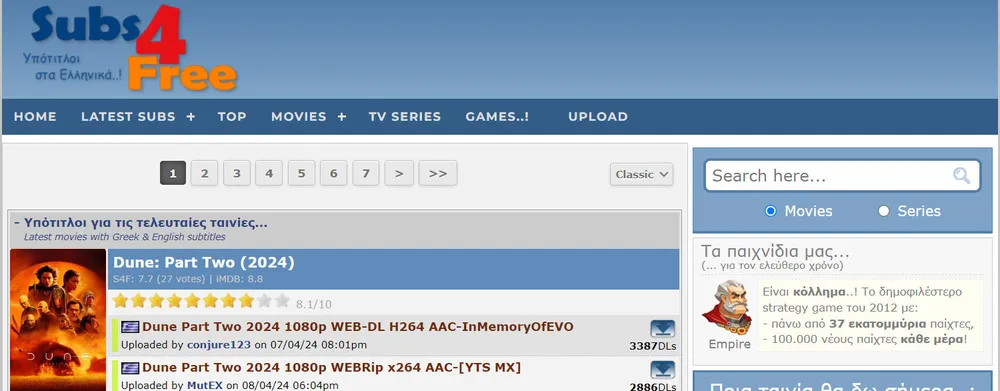The height and width of the screenshot is (391, 1000).
Task: Go to page 7 of results
Action: 366,173
